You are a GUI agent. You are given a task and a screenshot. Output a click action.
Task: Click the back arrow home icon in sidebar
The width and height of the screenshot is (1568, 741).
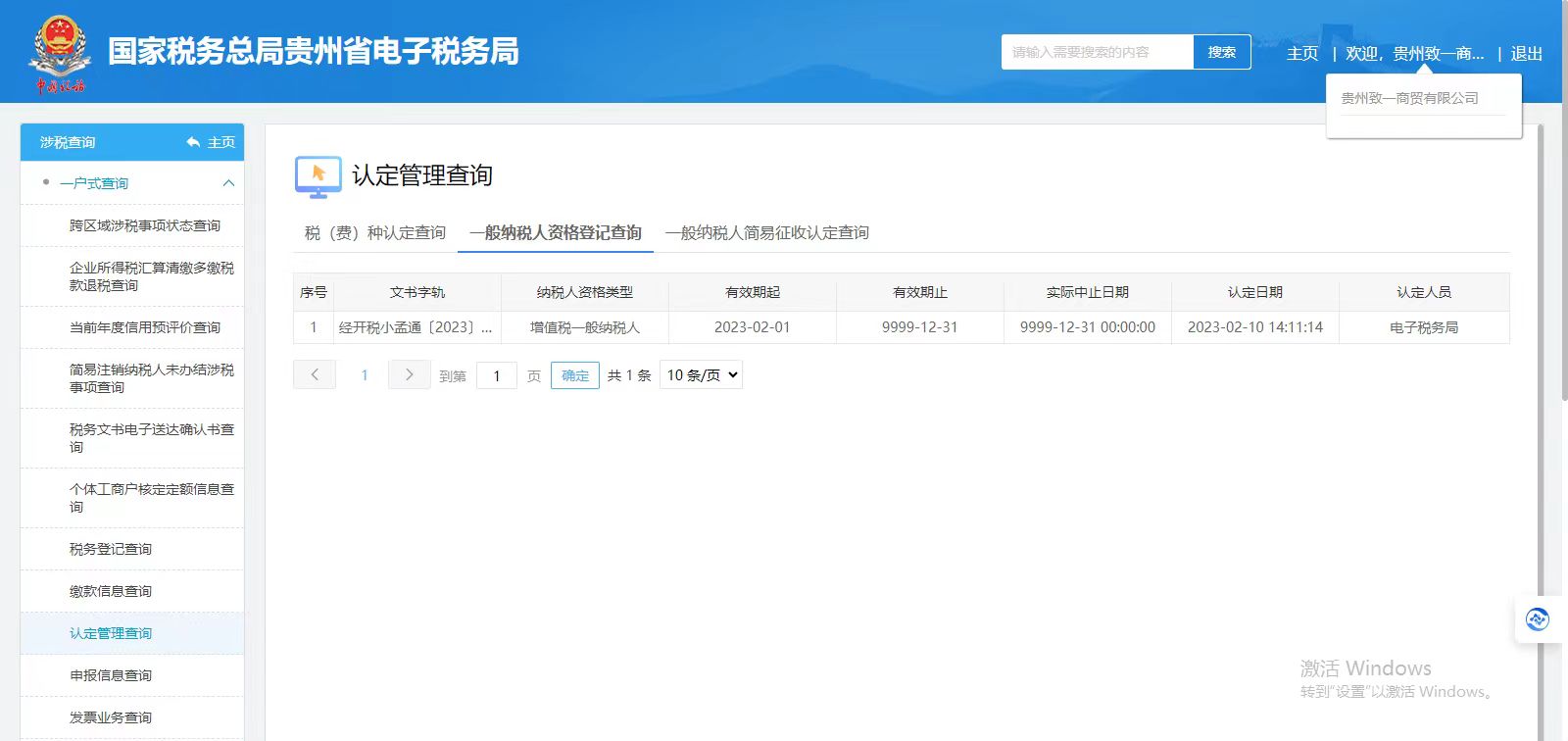tap(193, 142)
